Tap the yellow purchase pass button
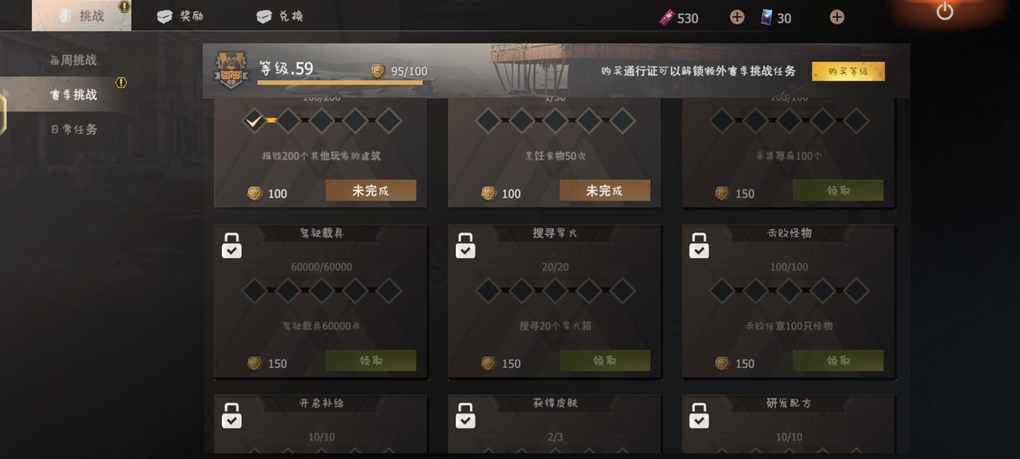 (848, 72)
